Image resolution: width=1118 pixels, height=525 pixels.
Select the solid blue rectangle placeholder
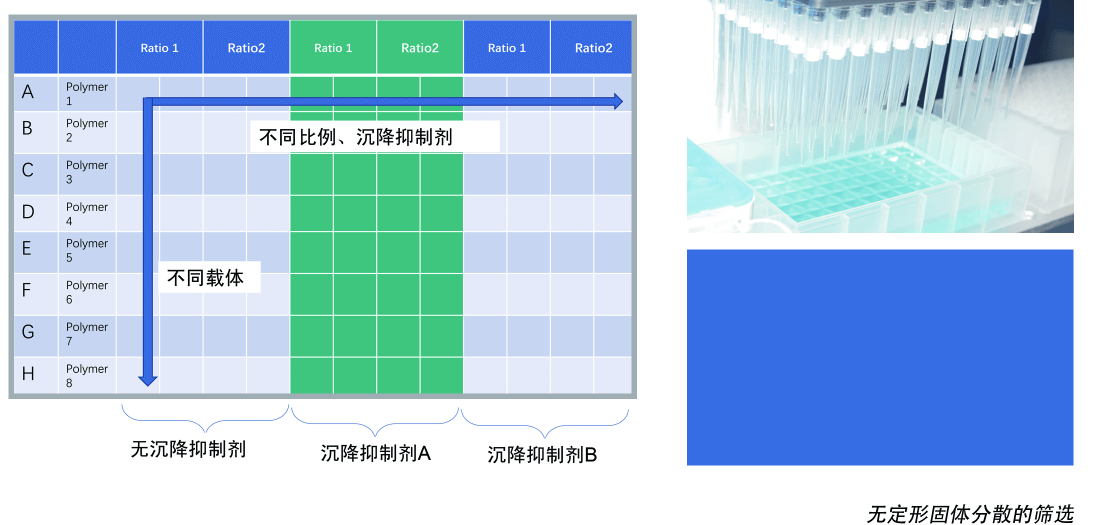tap(880, 357)
